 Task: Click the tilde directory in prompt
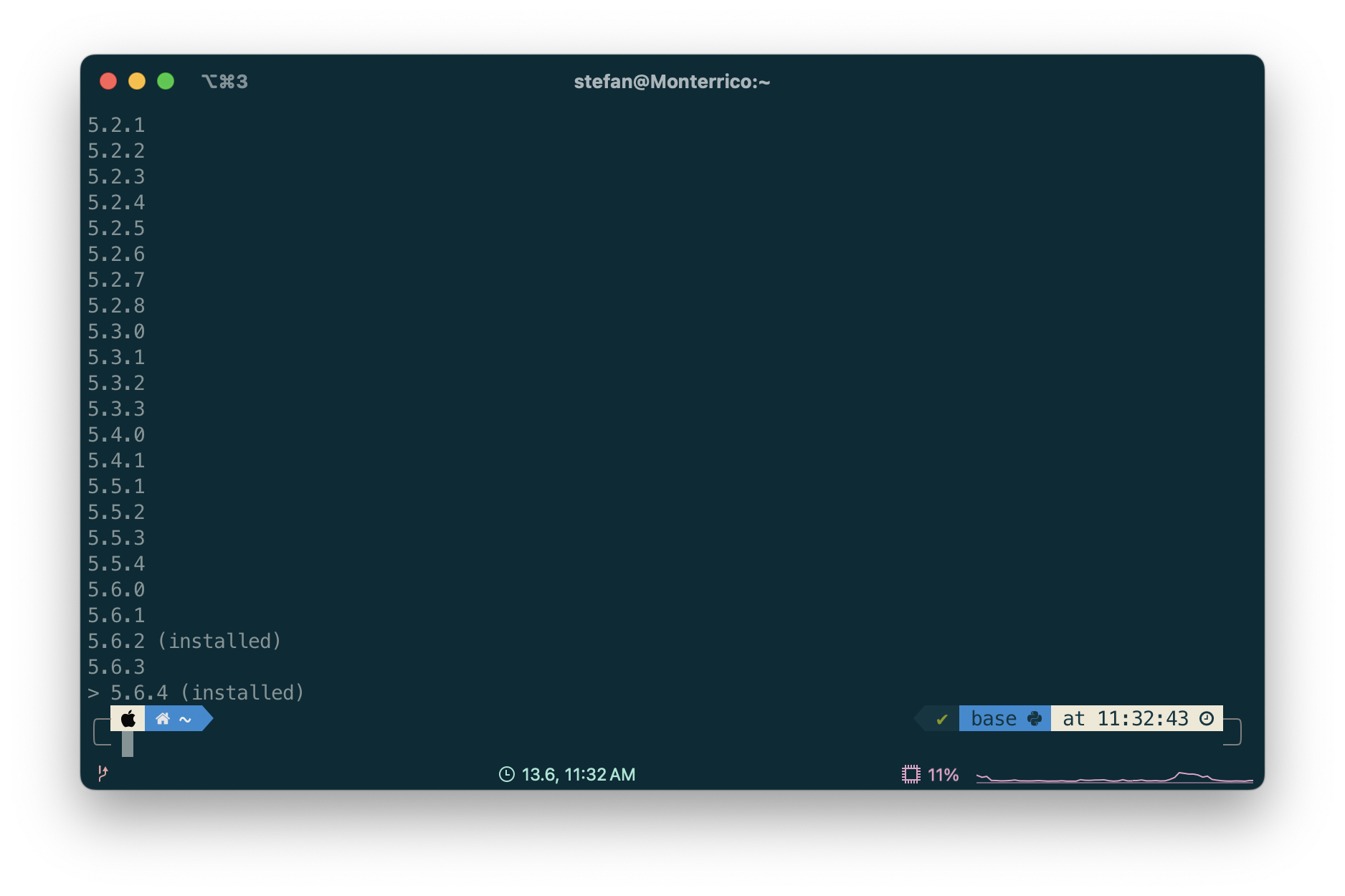pos(185,719)
